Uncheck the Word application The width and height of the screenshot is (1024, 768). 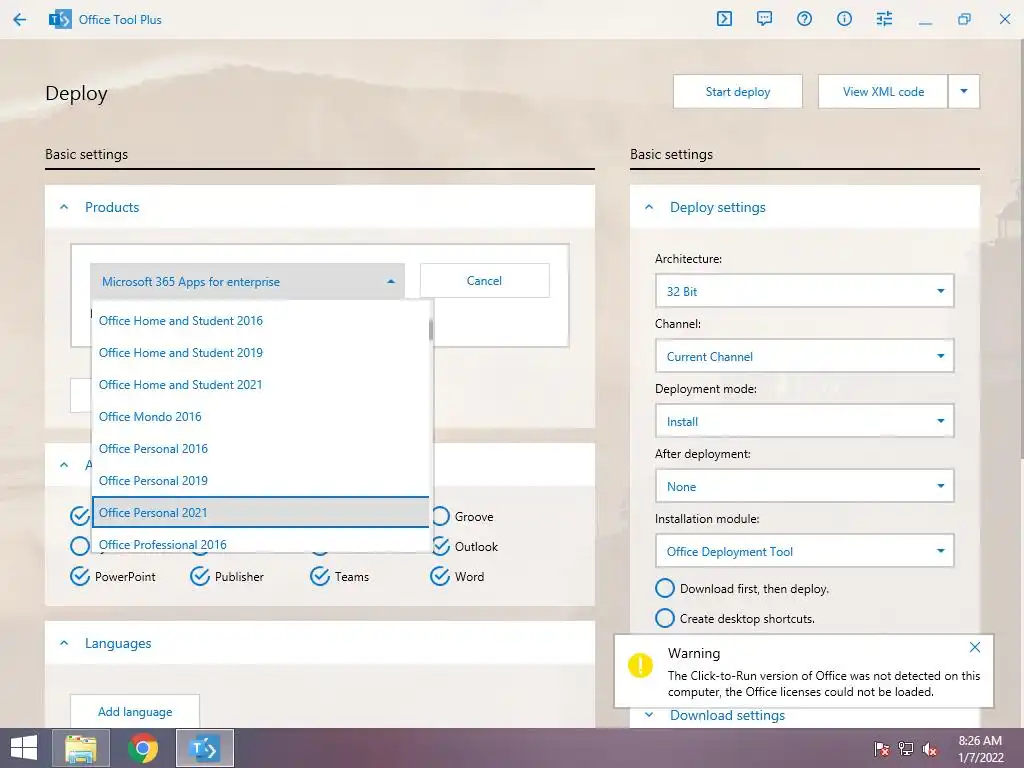(440, 577)
